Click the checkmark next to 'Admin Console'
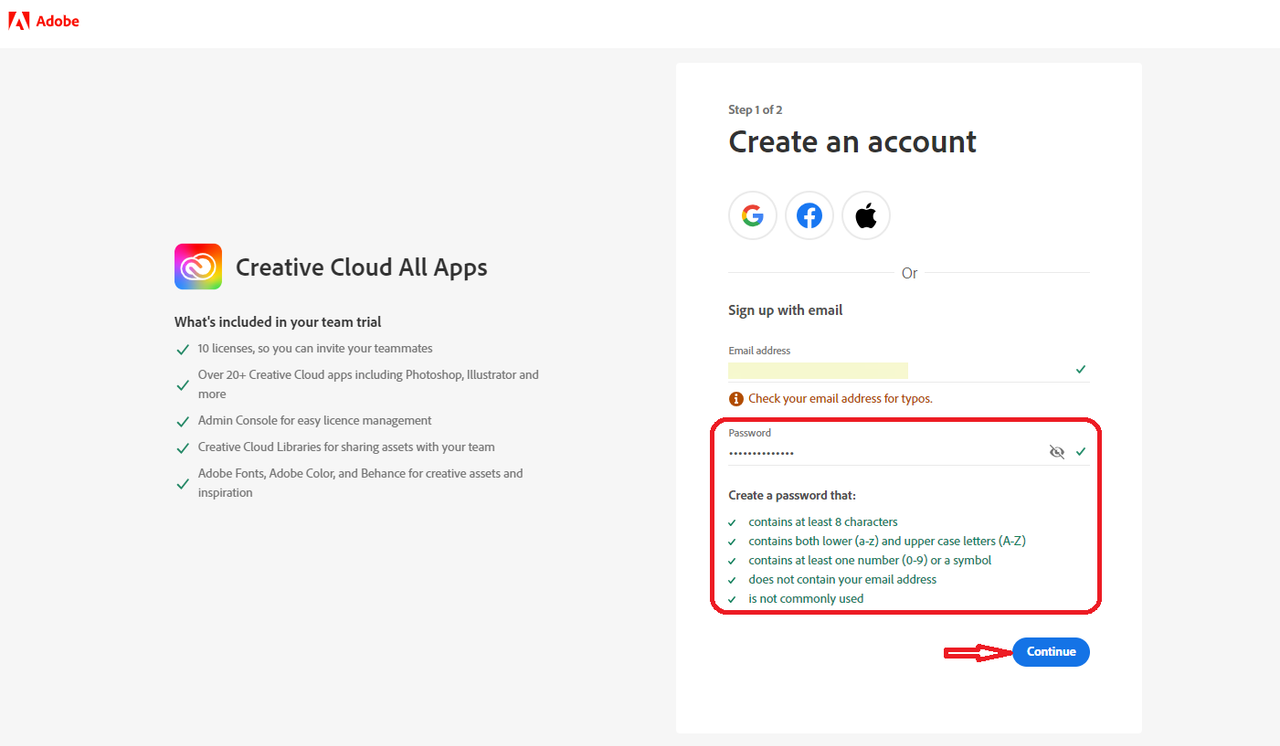The image size is (1280, 746). point(182,422)
